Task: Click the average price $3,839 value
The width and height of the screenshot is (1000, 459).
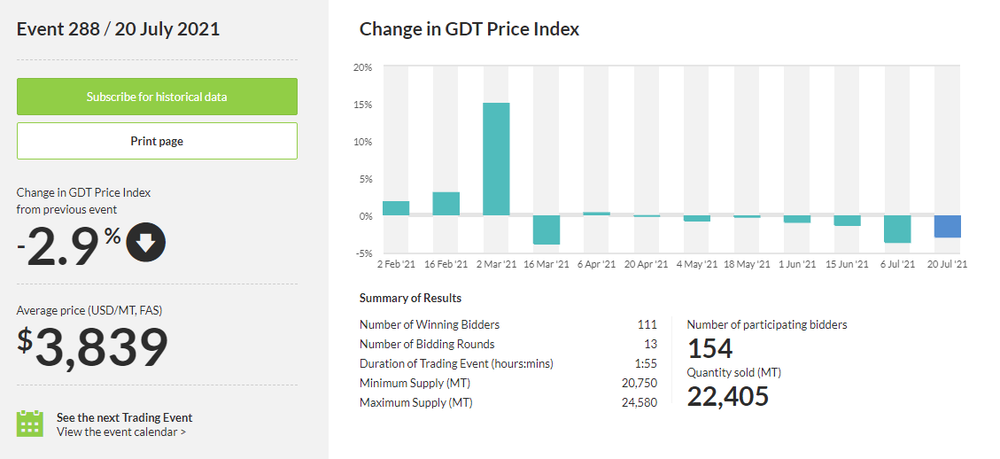Action: (x=92, y=348)
